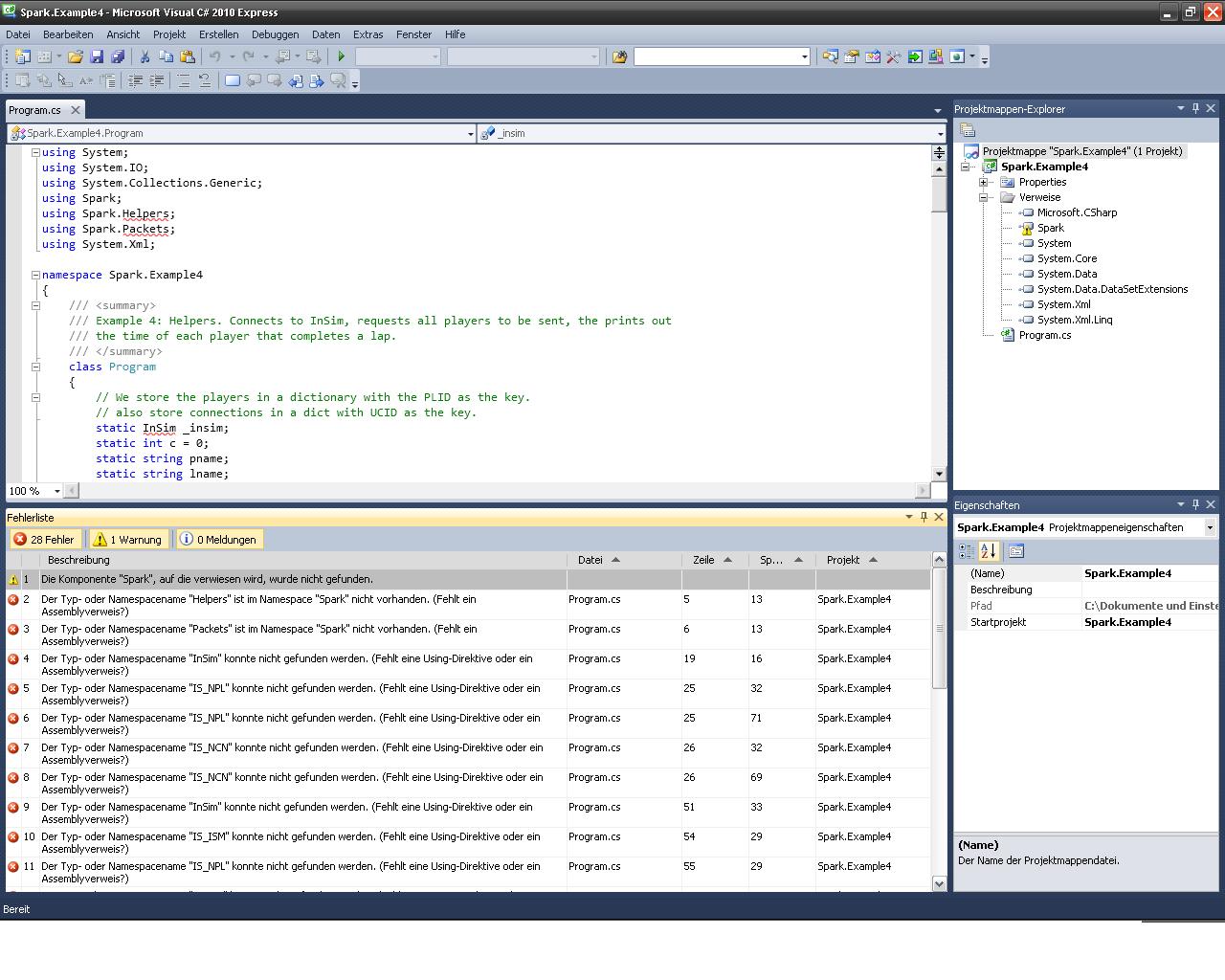The image size is (1225, 980).
Task: Click the Save All toolbar icon
Action: 118,57
